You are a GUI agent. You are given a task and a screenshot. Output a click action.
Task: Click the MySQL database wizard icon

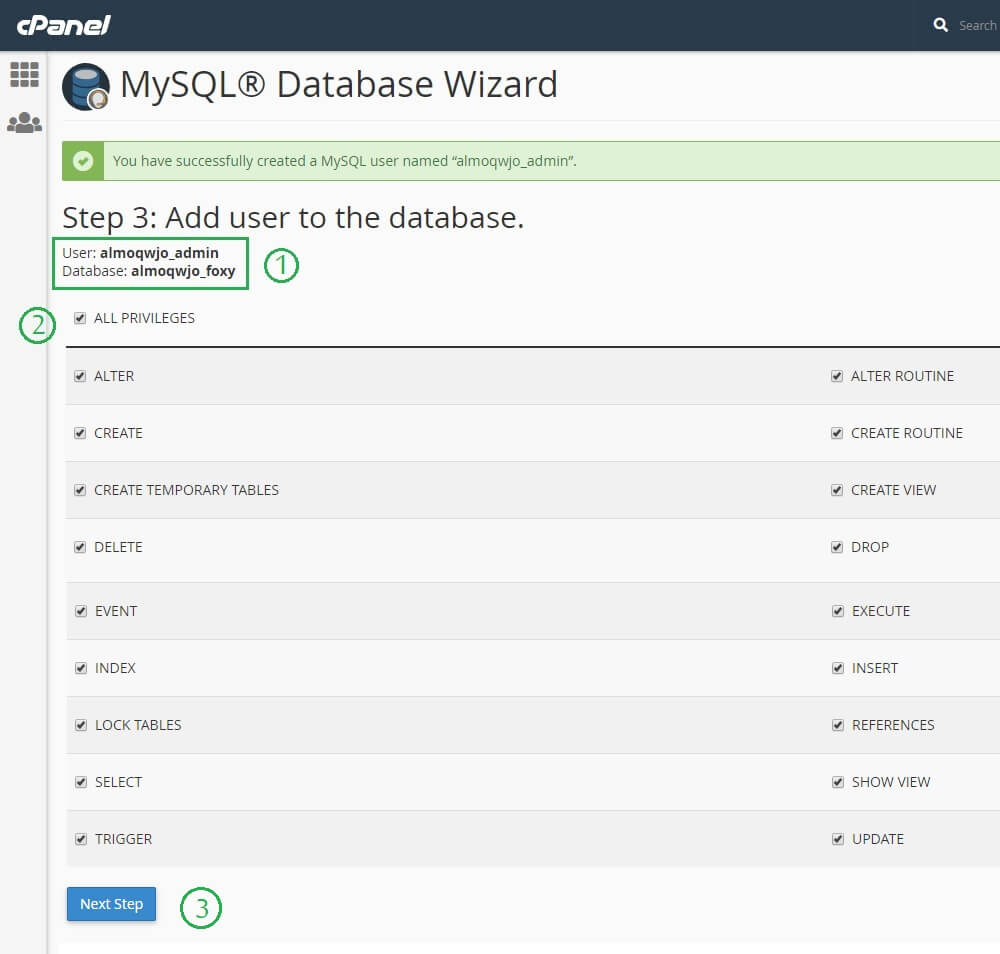pos(85,87)
